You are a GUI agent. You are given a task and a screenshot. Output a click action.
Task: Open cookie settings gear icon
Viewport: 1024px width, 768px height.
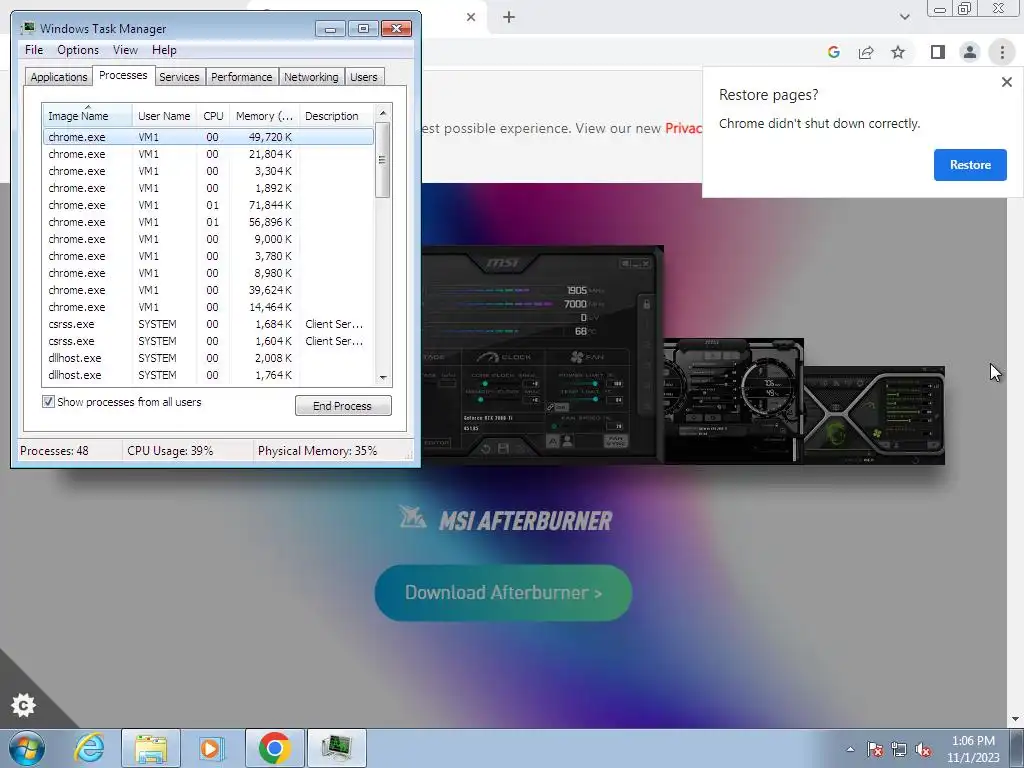click(24, 705)
